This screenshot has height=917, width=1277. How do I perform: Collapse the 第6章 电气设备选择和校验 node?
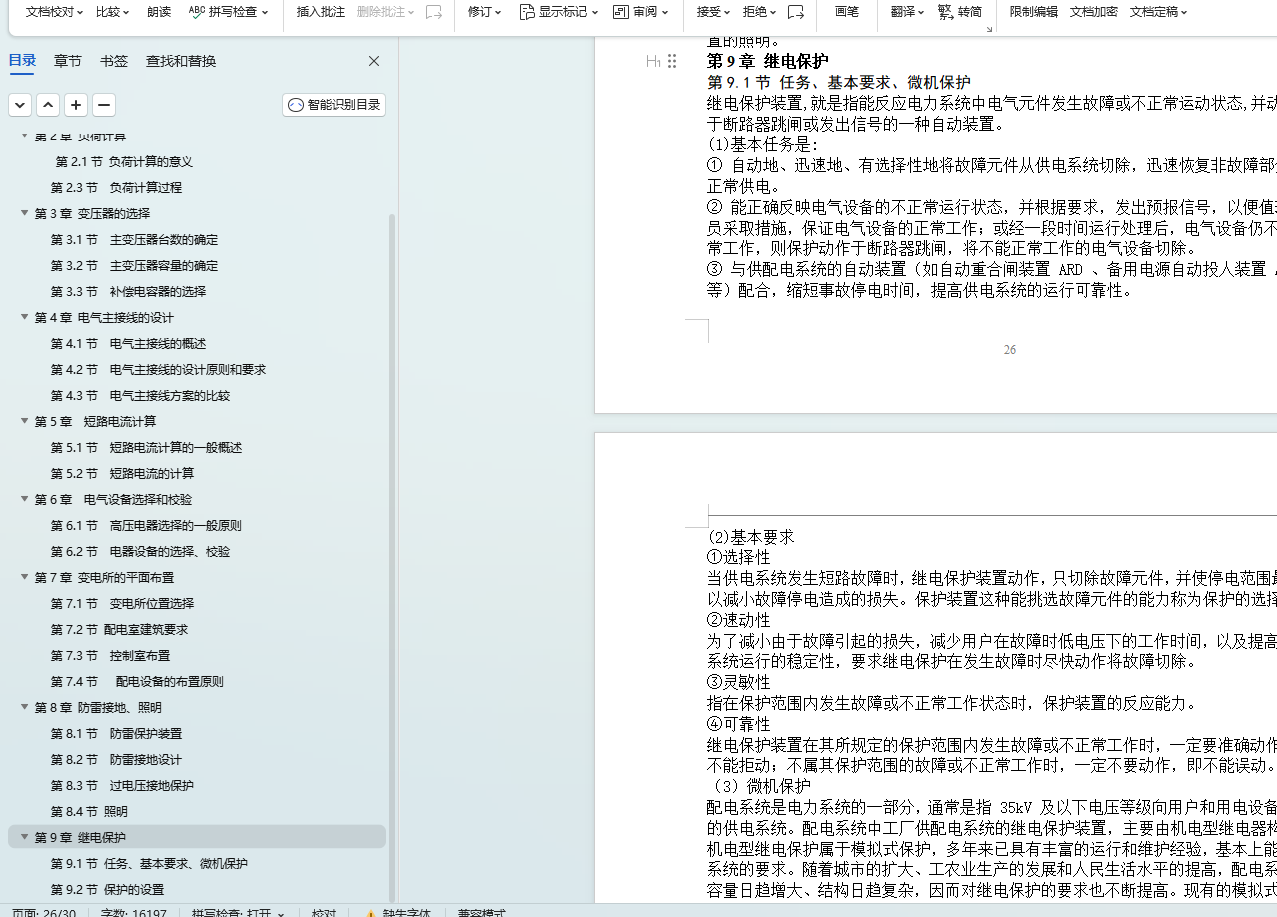[x=25, y=499]
